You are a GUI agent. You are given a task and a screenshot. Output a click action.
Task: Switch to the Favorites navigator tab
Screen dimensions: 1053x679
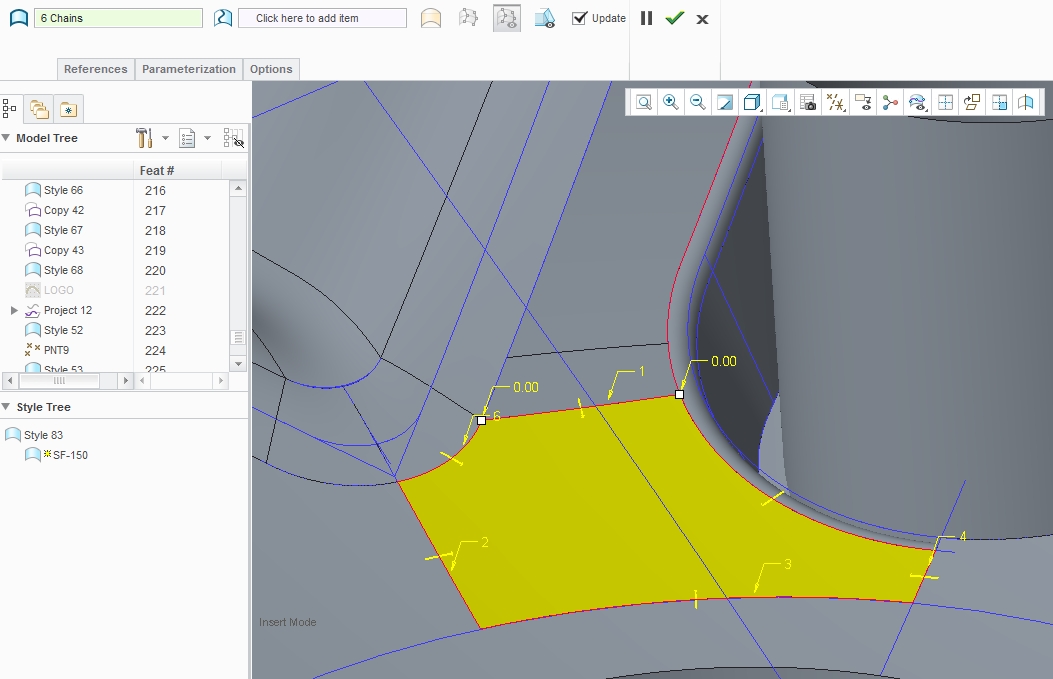[68, 109]
